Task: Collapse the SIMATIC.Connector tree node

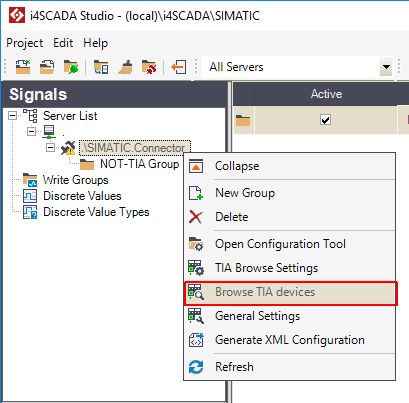Action: pos(50,147)
